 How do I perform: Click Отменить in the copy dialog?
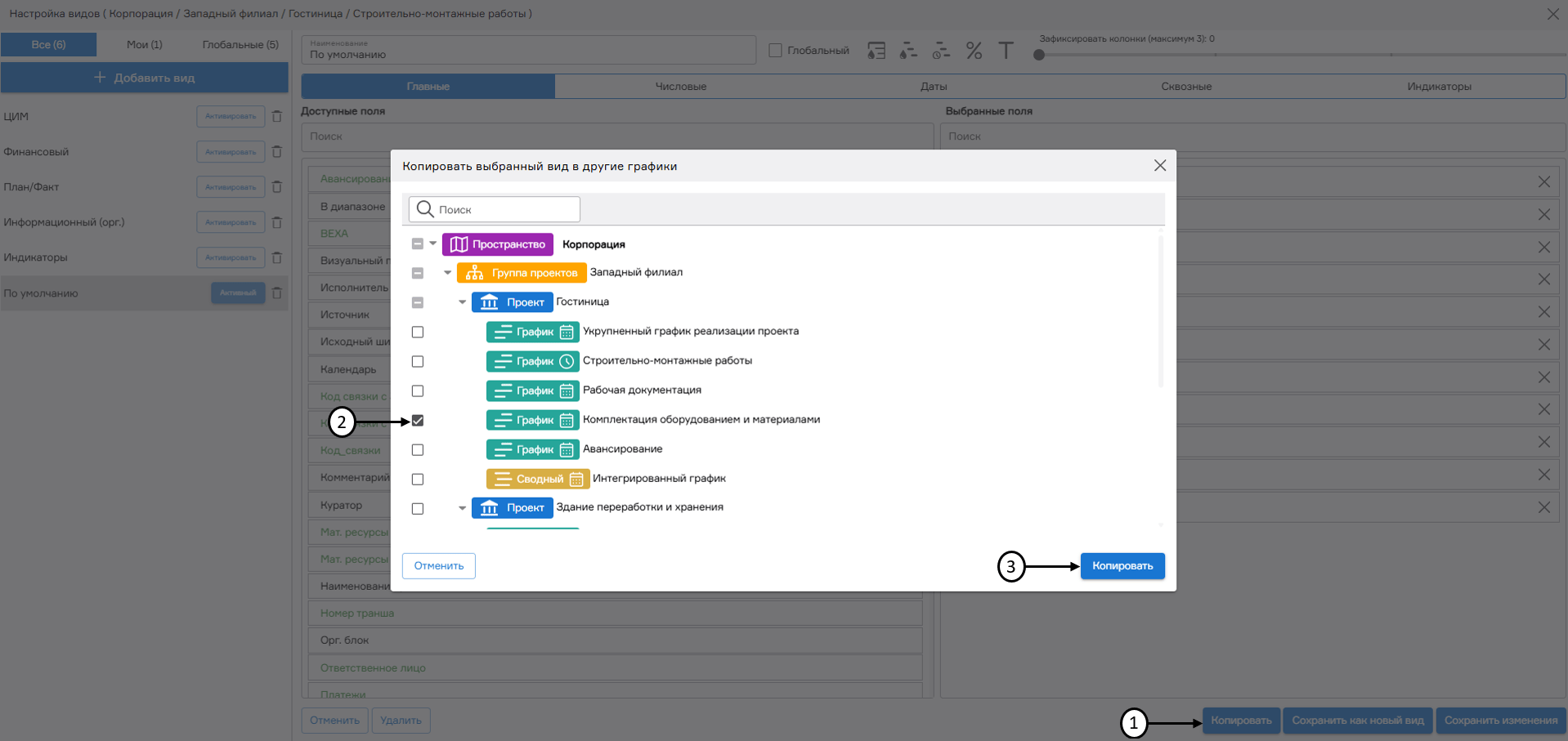coord(438,566)
